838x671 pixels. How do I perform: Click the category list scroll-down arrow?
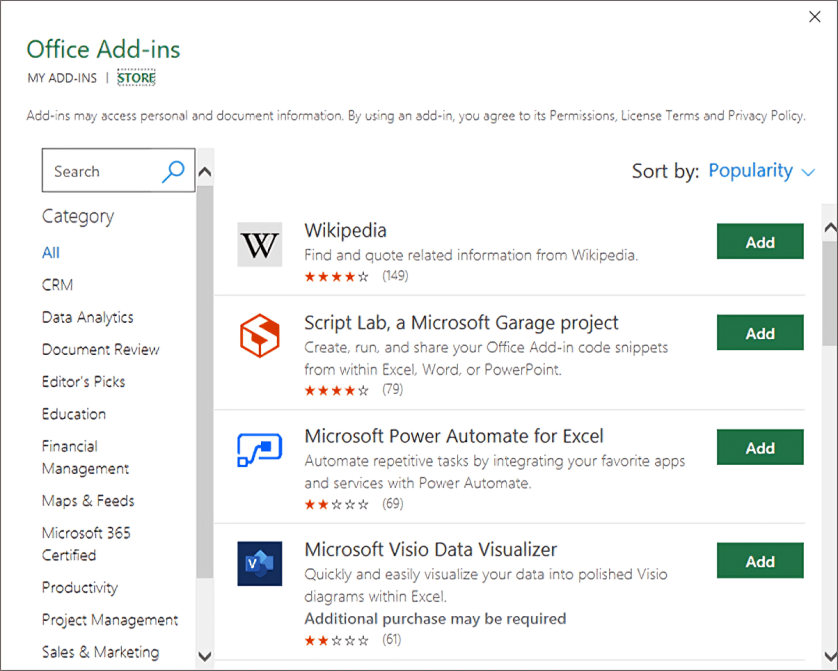click(x=205, y=657)
